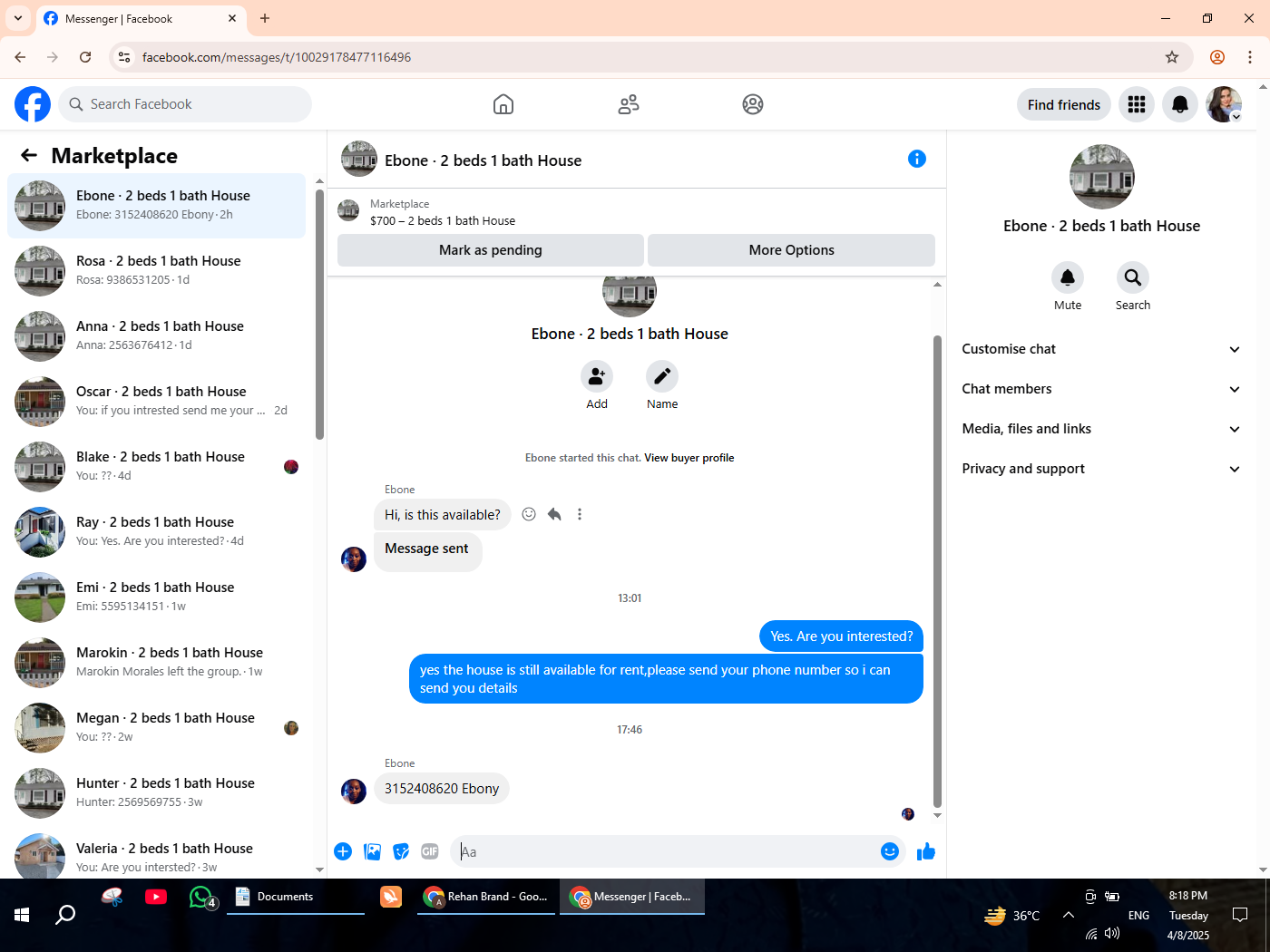Image resolution: width=1270 pixels, height=952 pixels.
Task: Click the Add people icon
Action: (597, 375)
